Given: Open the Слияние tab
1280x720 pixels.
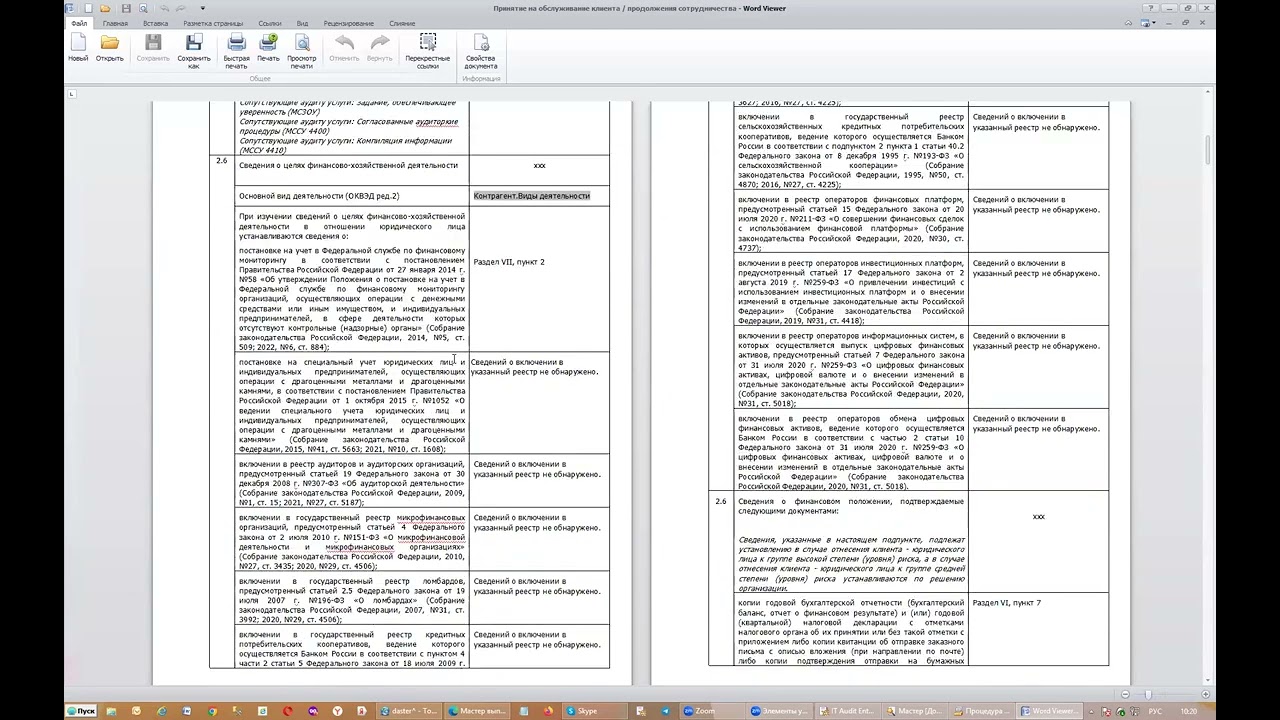Looking at the screenshot, I should click(402, 23).
